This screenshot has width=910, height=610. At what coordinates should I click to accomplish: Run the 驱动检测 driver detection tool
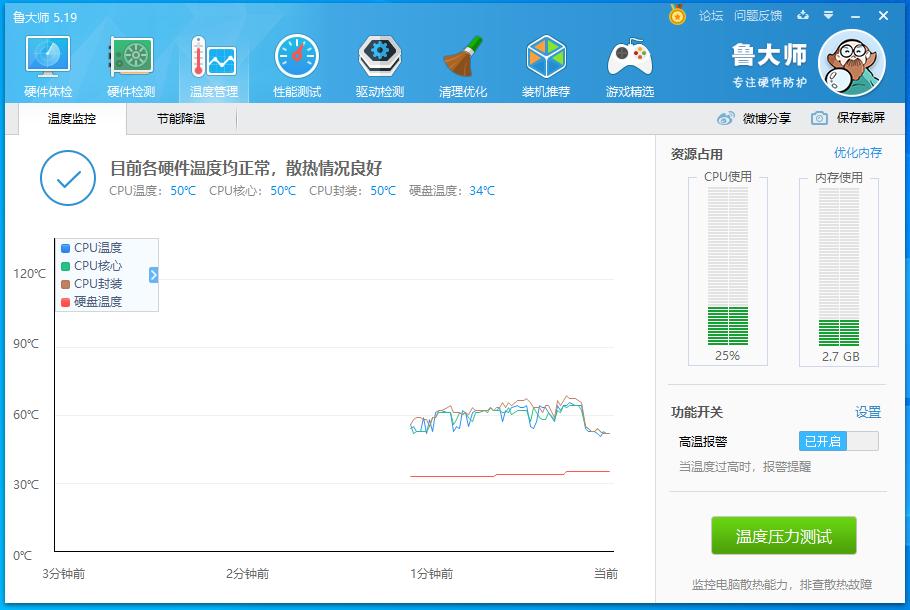click(x=379, y=63)
